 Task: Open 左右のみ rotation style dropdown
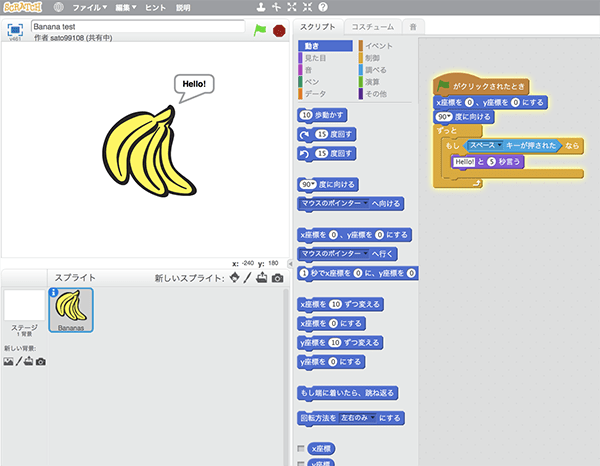(372, 418)
